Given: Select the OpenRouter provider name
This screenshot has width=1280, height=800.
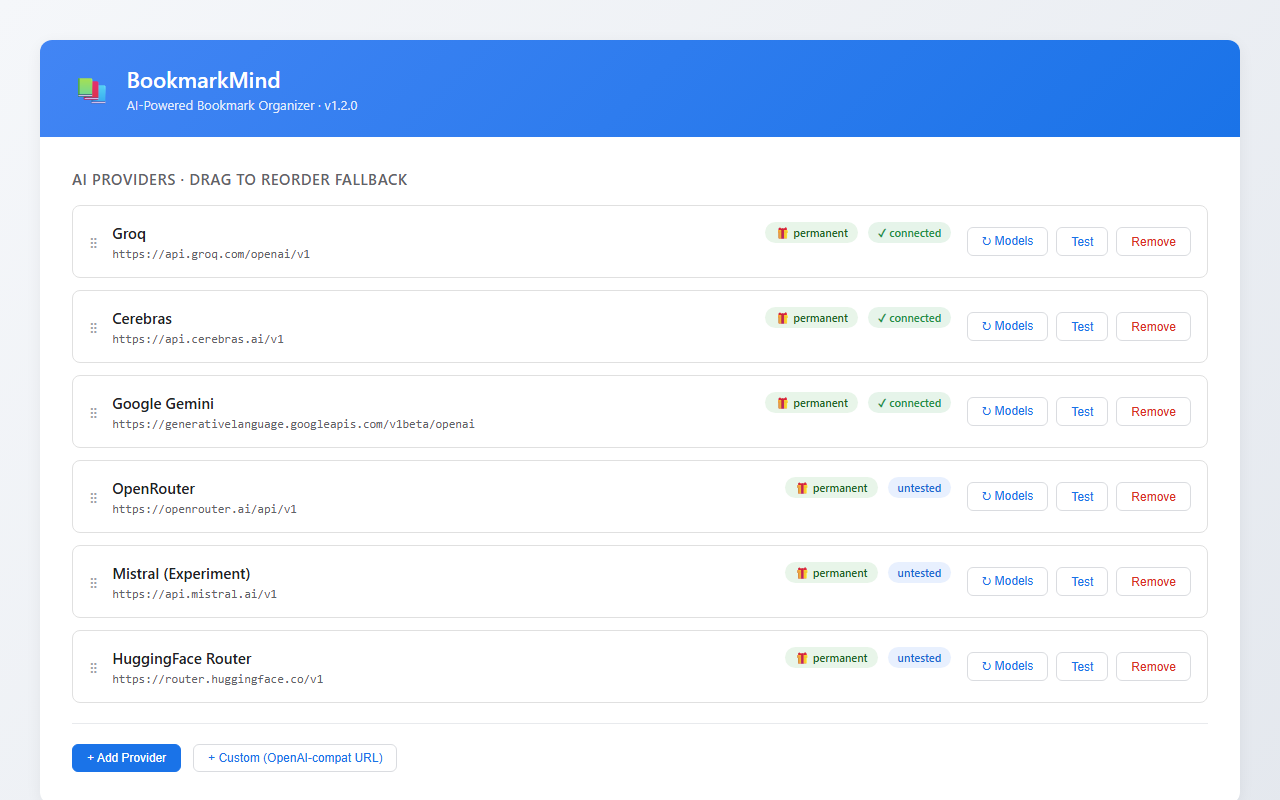Looking at the screenshot, I should 153,489.
